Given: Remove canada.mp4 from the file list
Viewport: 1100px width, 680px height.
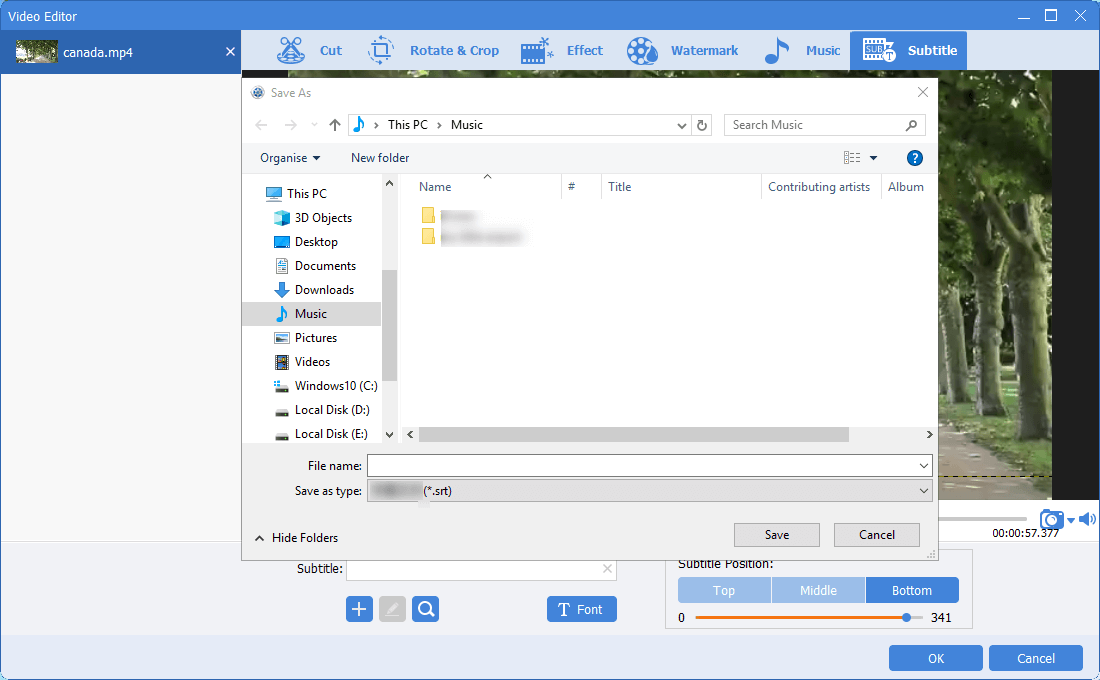Looking at the screenshot, I should [230, 52].
